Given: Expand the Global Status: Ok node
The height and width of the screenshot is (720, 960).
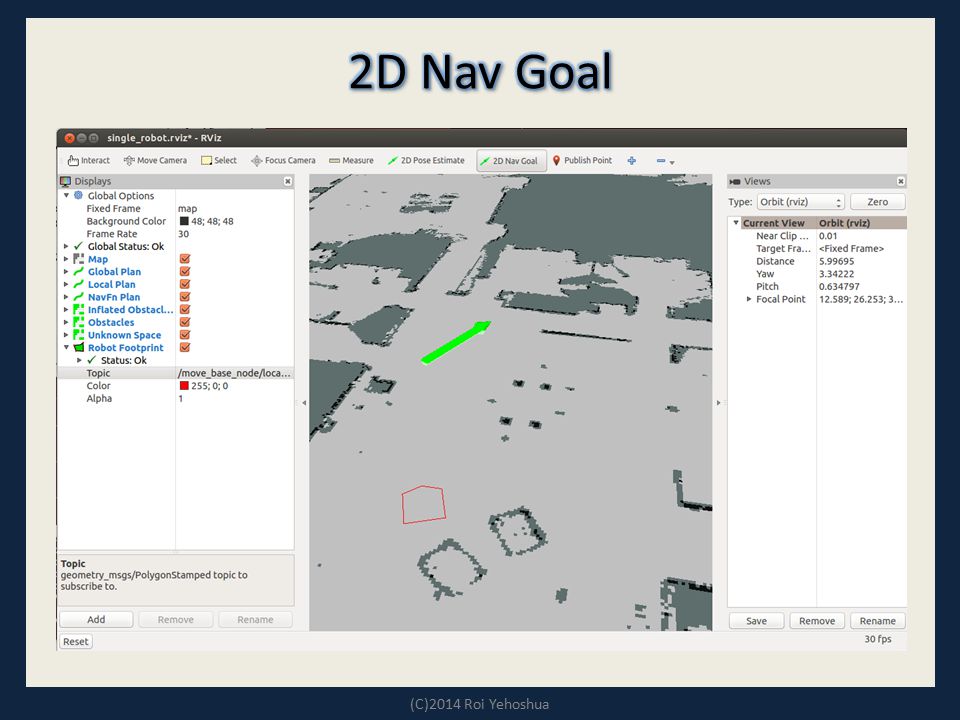Looking at the screenshot, I should pyautogui.click(x=66, y=246).
